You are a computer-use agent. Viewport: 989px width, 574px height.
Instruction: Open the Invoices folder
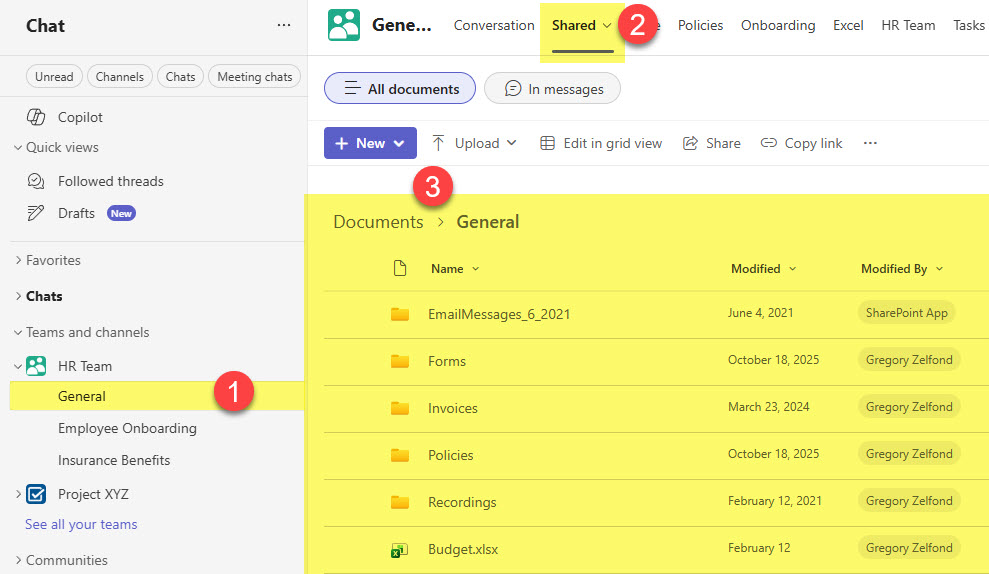tap(452, 408)
